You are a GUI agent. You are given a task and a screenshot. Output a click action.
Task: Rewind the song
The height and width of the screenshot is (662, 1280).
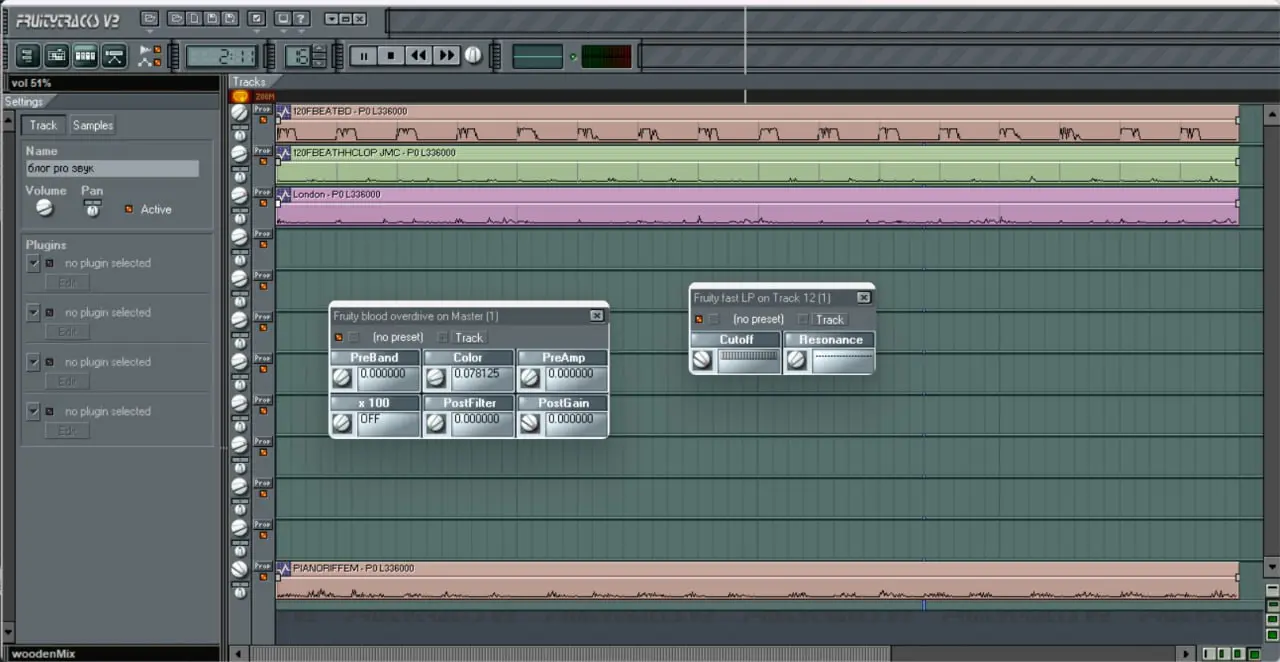click(419, 56)
